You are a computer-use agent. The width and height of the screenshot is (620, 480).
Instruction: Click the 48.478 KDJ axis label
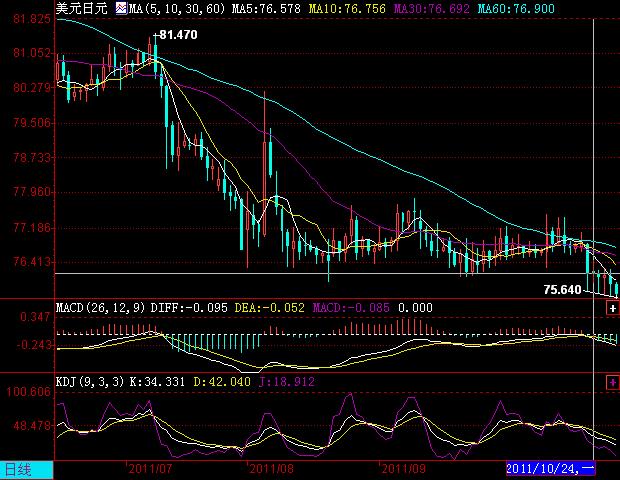tap(32, 426)
